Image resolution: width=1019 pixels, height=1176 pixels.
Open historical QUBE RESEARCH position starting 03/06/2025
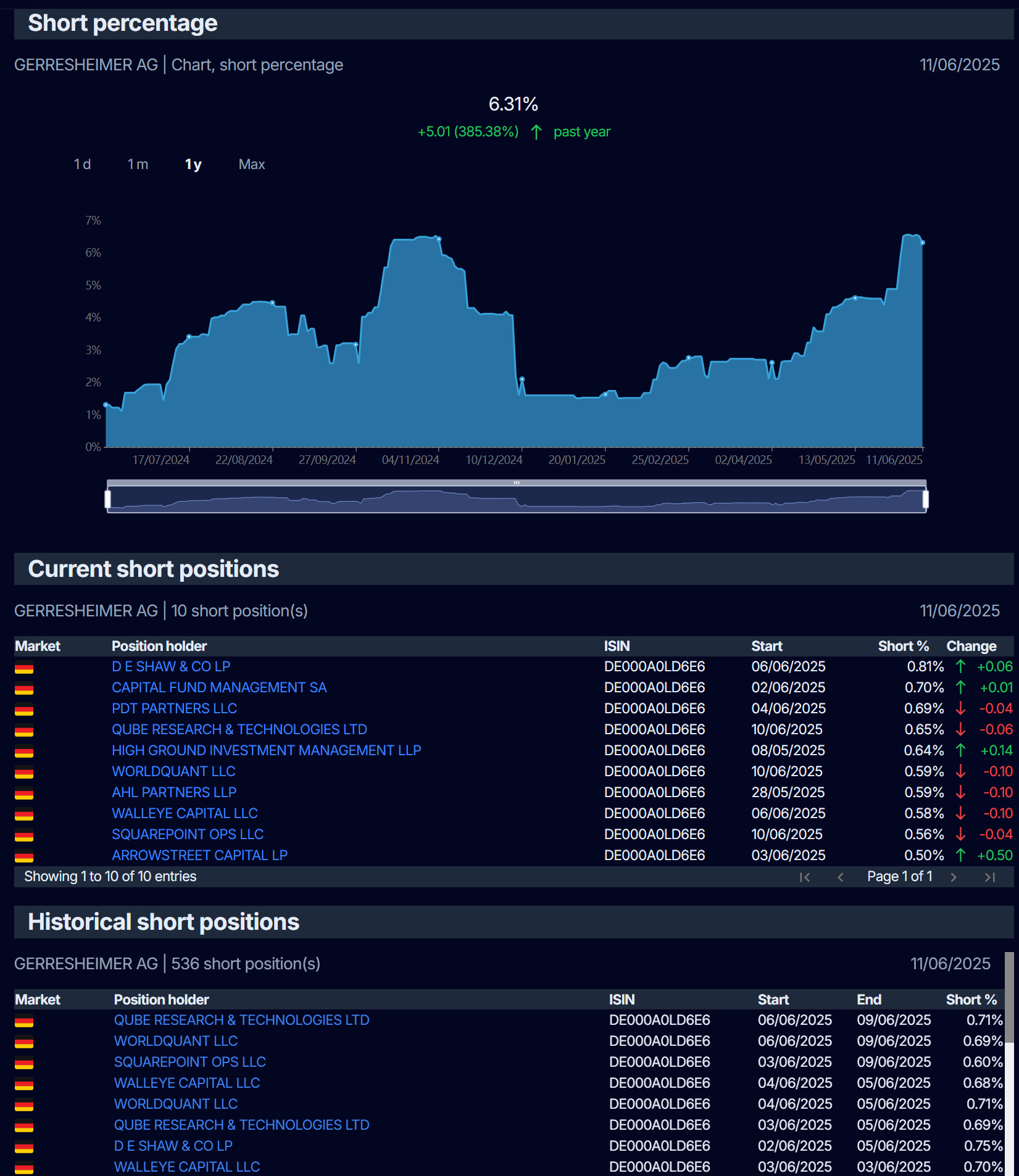pyautogui.click(x=242, y=1125)
